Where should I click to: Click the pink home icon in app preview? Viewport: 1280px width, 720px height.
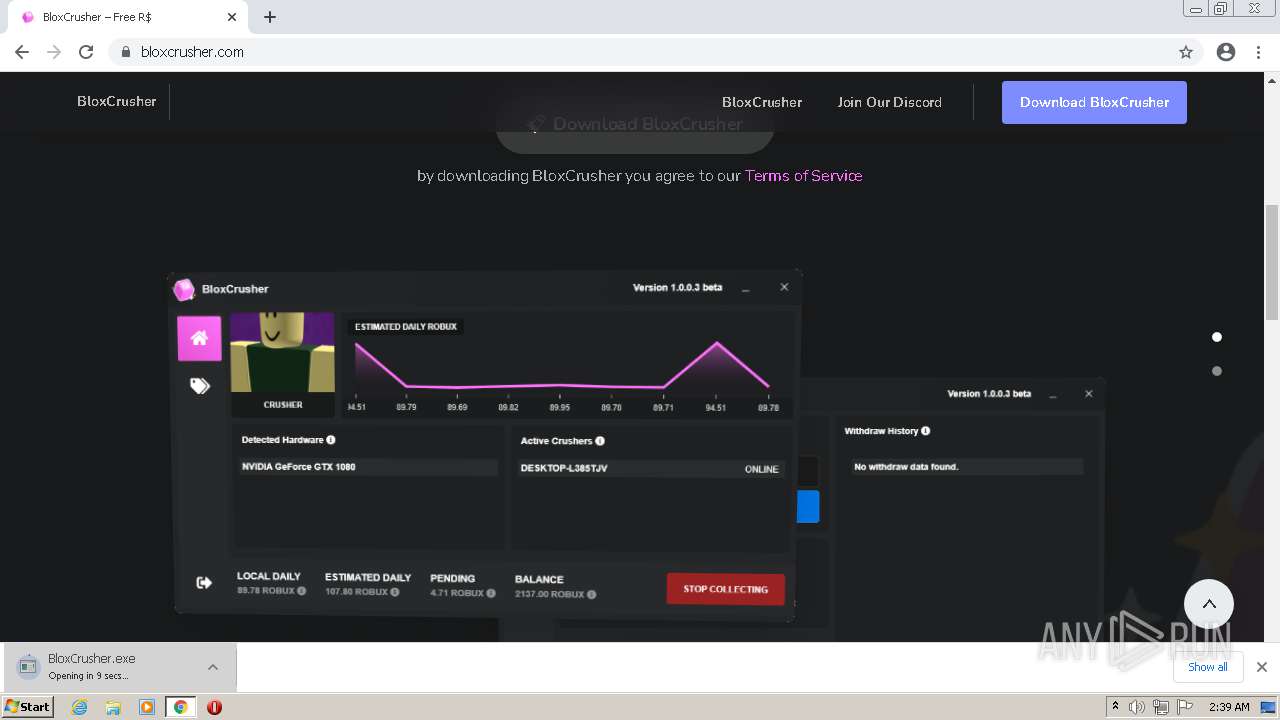[199, 338]
